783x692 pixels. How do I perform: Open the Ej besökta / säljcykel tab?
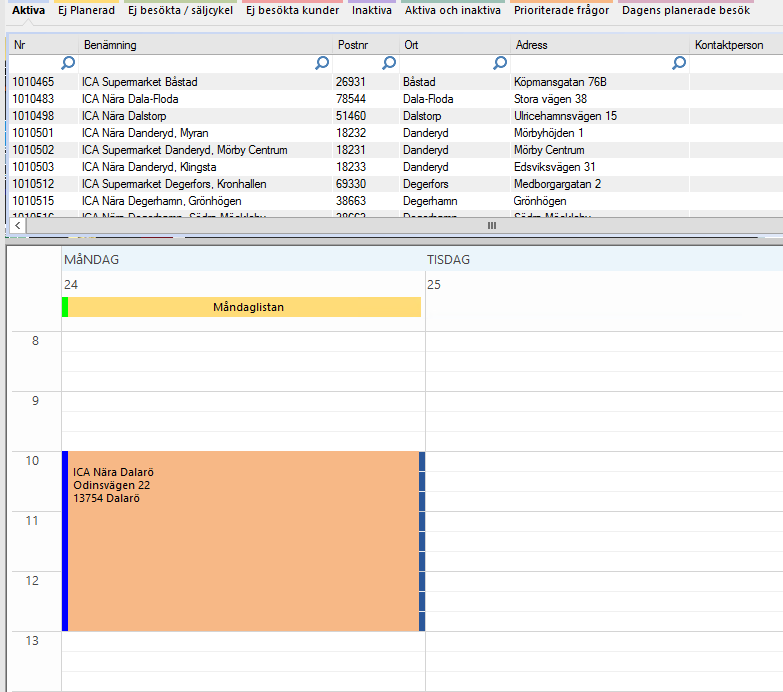(180, 10)
